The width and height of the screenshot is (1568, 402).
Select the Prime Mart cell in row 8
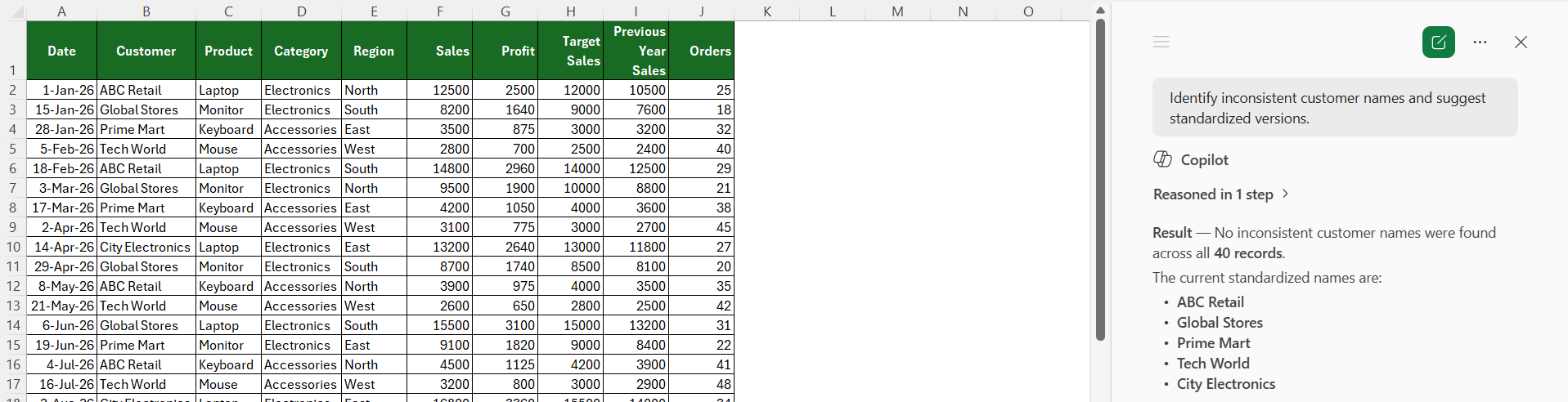point(146,208)
